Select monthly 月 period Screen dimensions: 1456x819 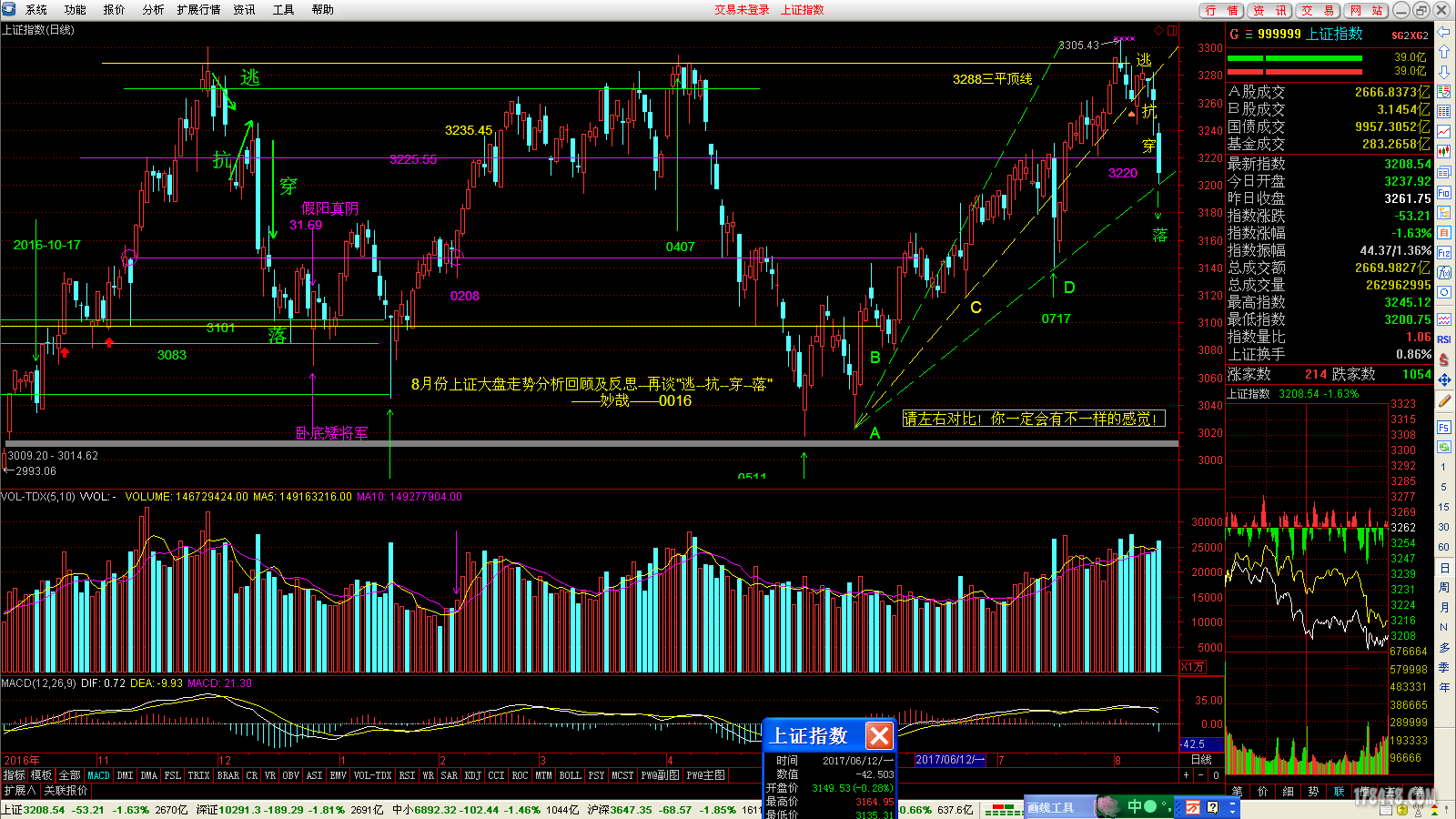[1443, 607]
